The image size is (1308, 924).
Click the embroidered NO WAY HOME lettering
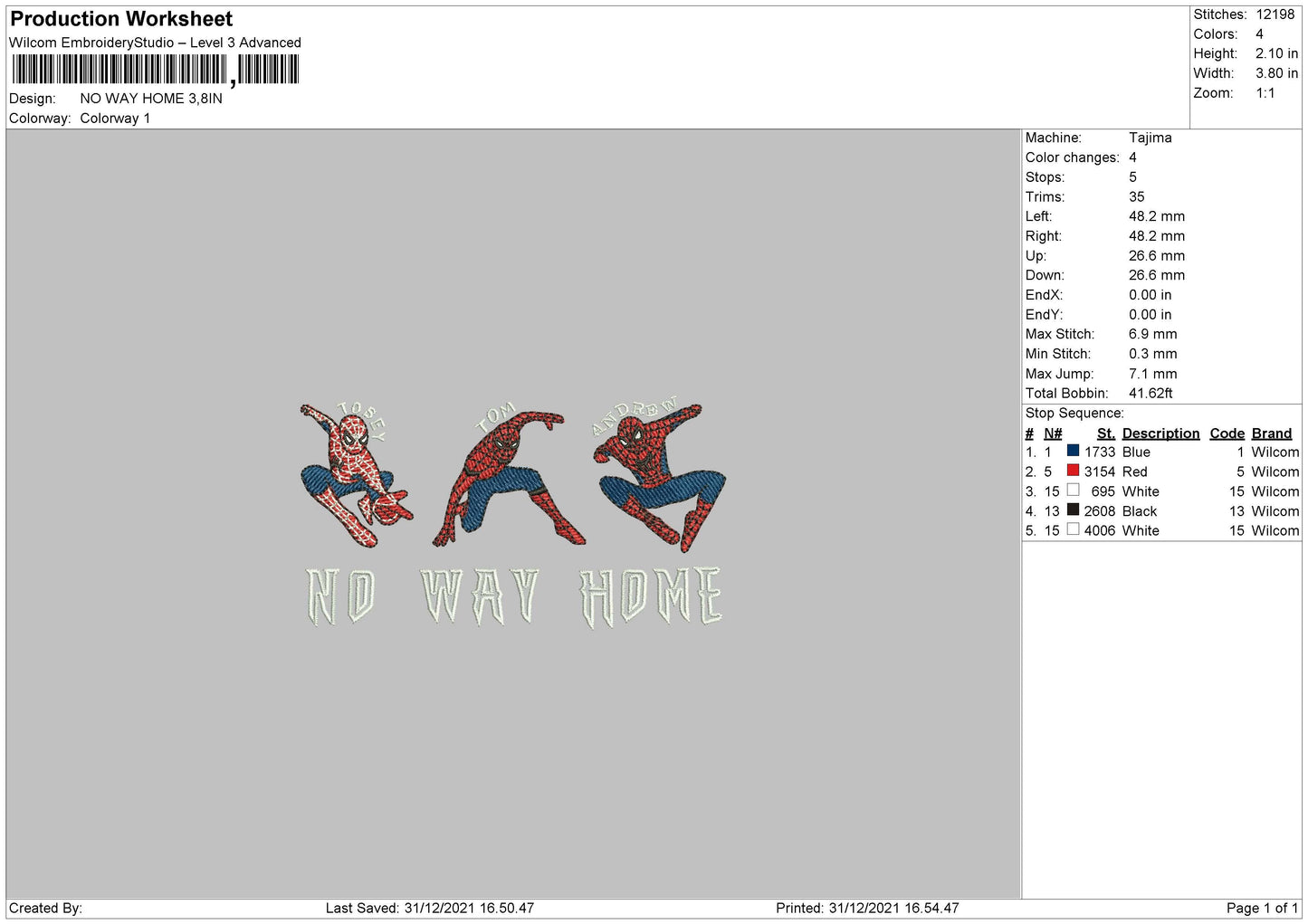[x=514, y=596]
